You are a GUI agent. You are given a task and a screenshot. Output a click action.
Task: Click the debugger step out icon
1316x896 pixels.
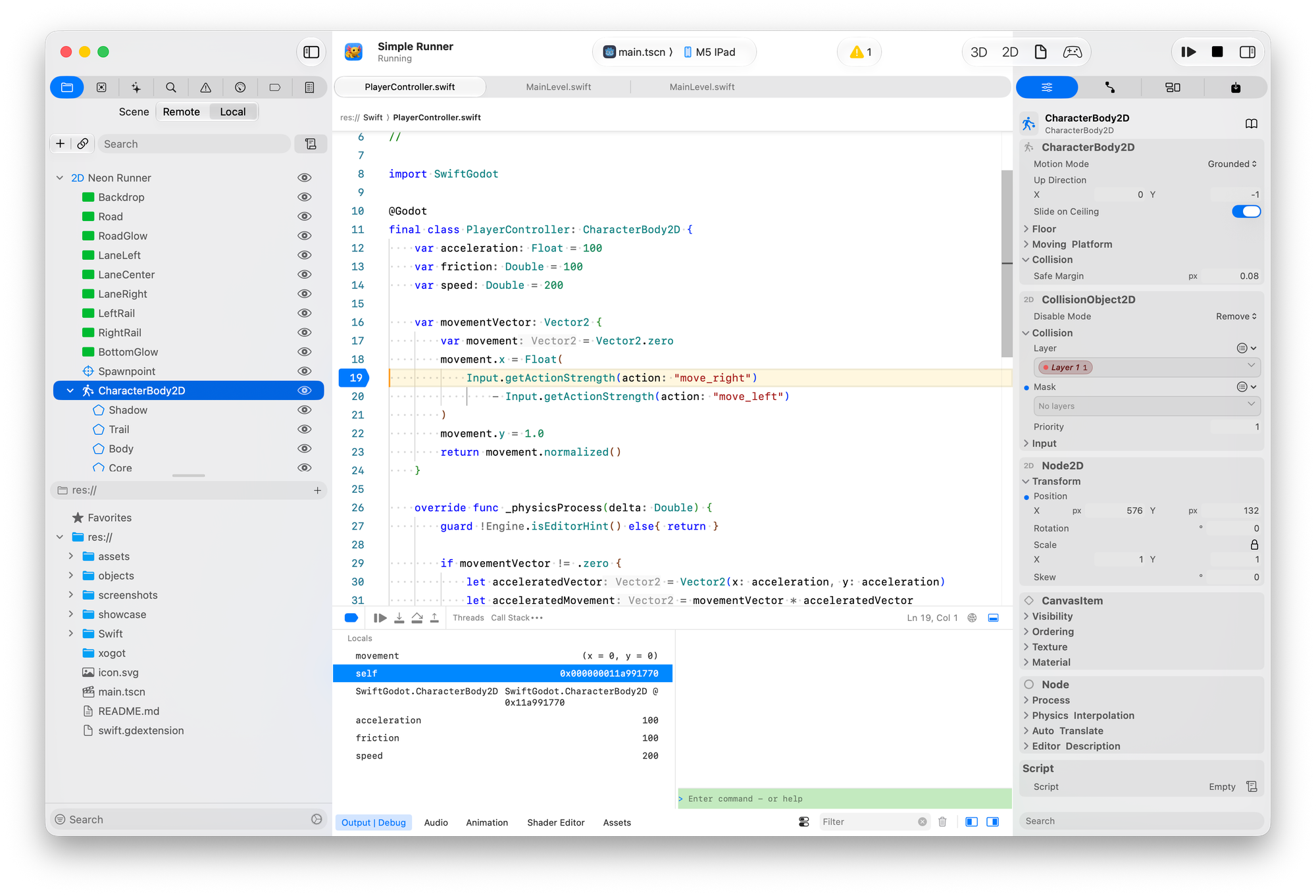pos(434,618)
